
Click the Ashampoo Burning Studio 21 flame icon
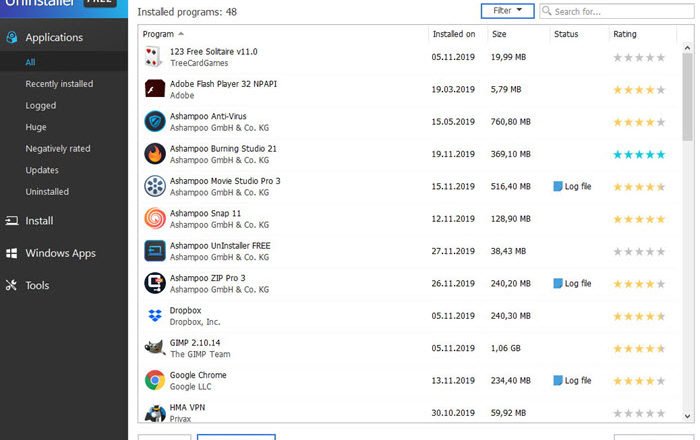coord(154,154)
